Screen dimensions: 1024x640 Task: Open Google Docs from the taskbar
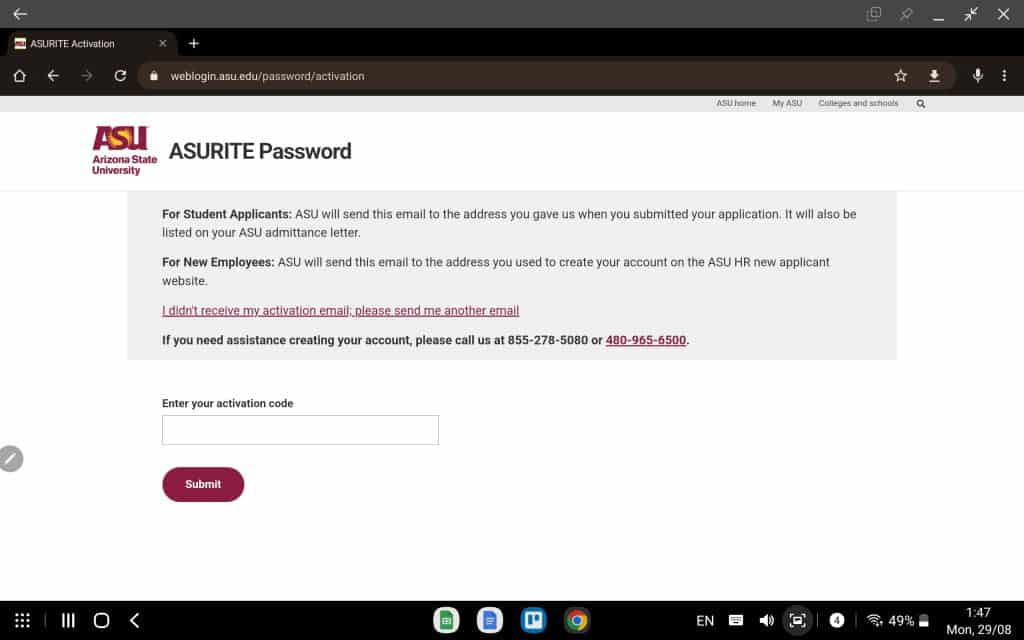click(x=489, y=620)
